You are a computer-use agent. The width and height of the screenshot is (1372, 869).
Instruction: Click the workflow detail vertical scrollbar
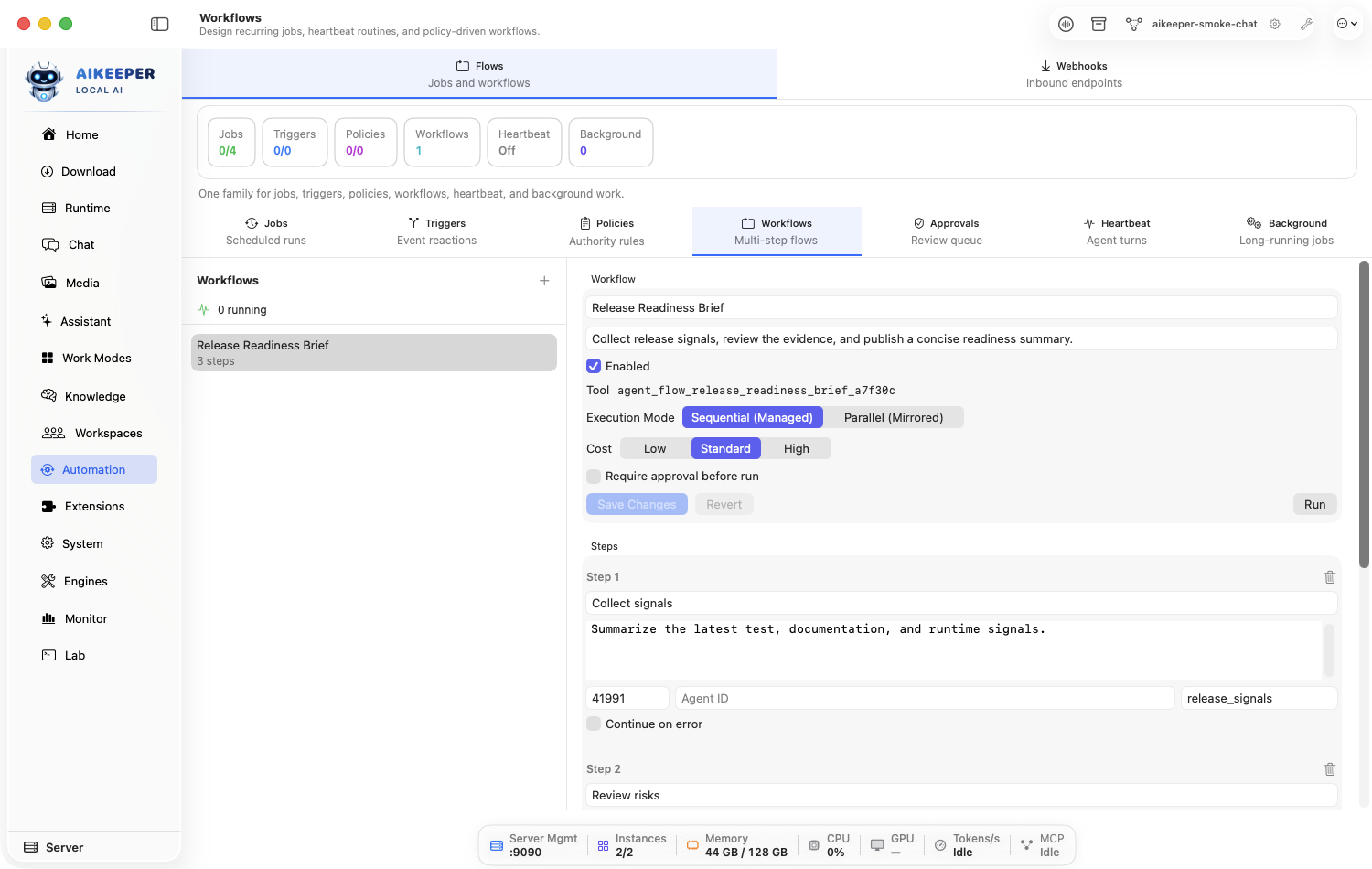point(1364,414)
